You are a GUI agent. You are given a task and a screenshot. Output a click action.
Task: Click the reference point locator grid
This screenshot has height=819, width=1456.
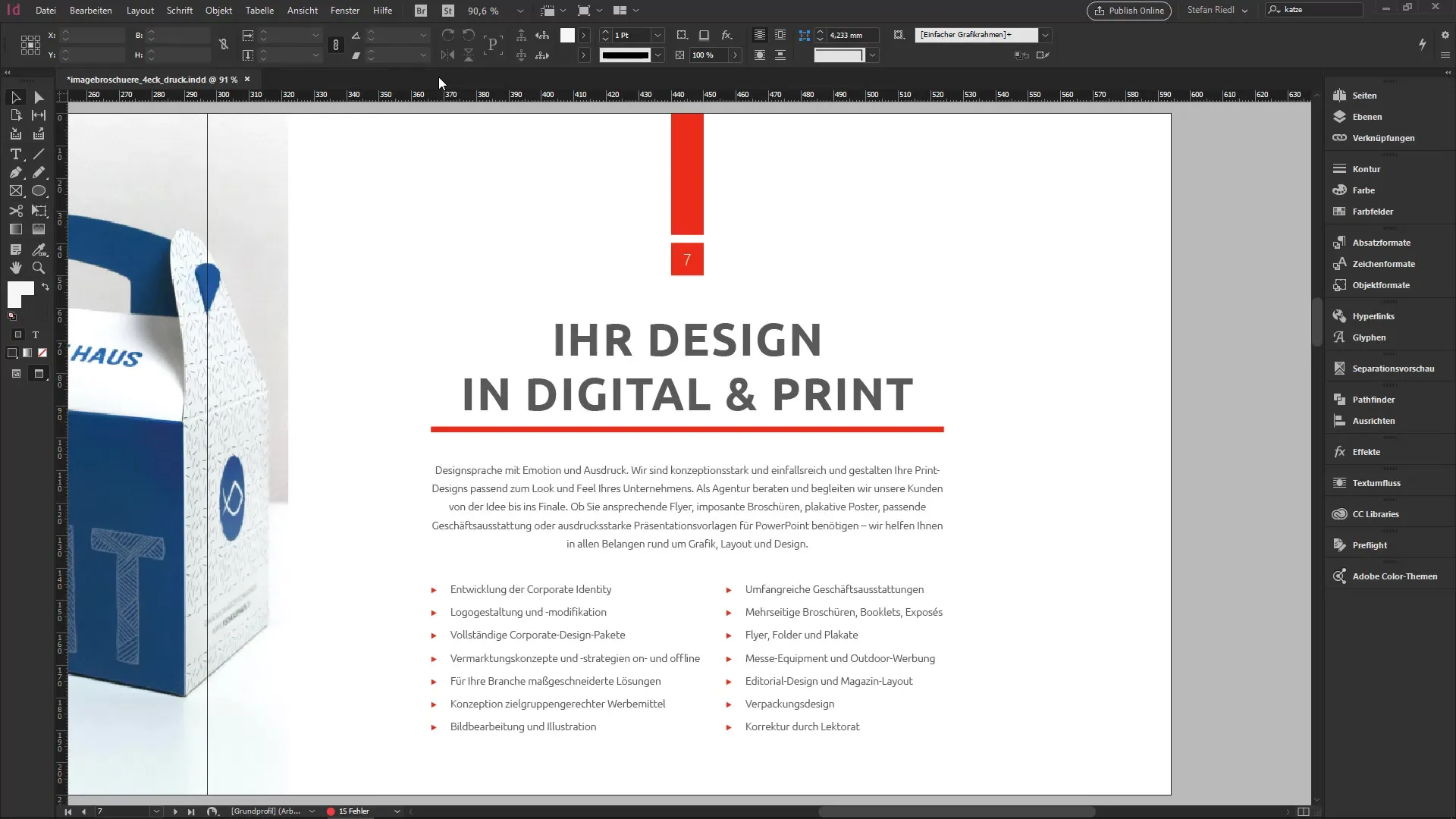(x=30, y=45)
